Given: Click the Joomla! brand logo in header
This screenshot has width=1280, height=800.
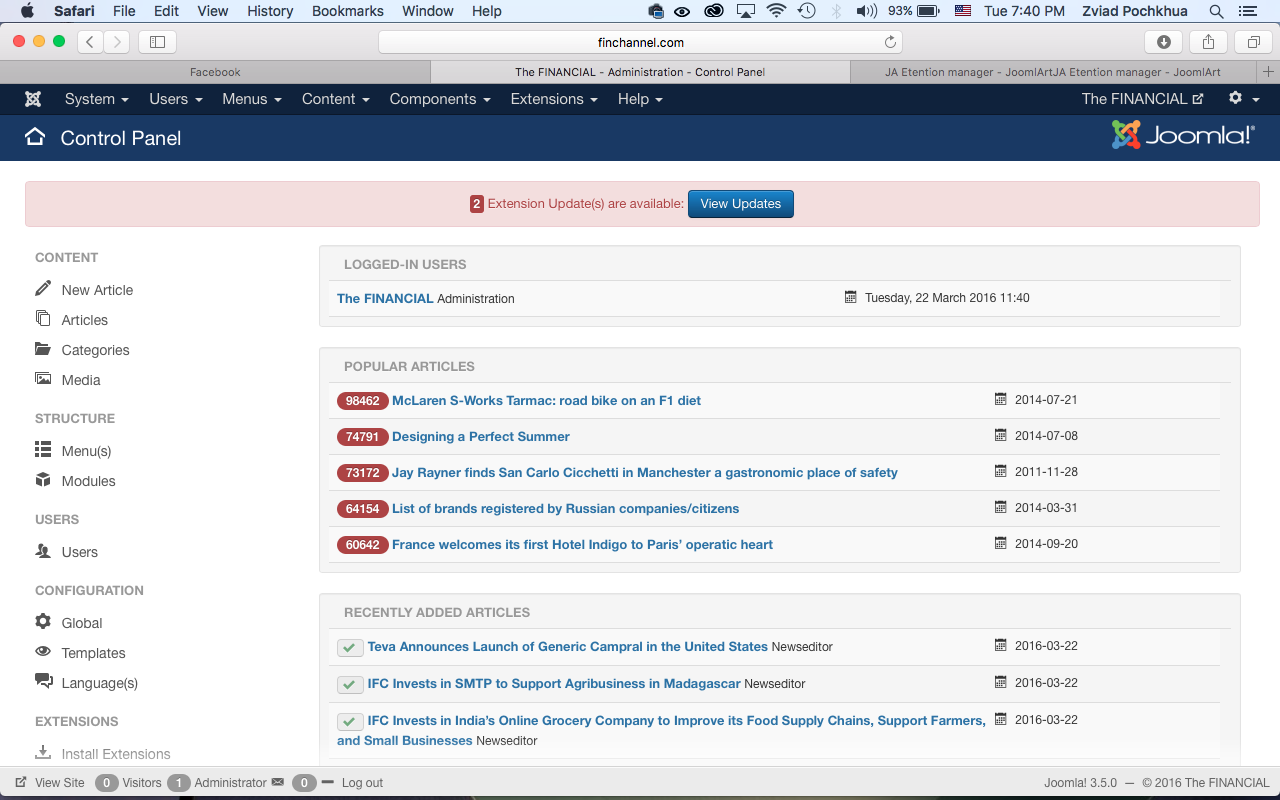Looking at the screenshot, I should (1184, 135).
